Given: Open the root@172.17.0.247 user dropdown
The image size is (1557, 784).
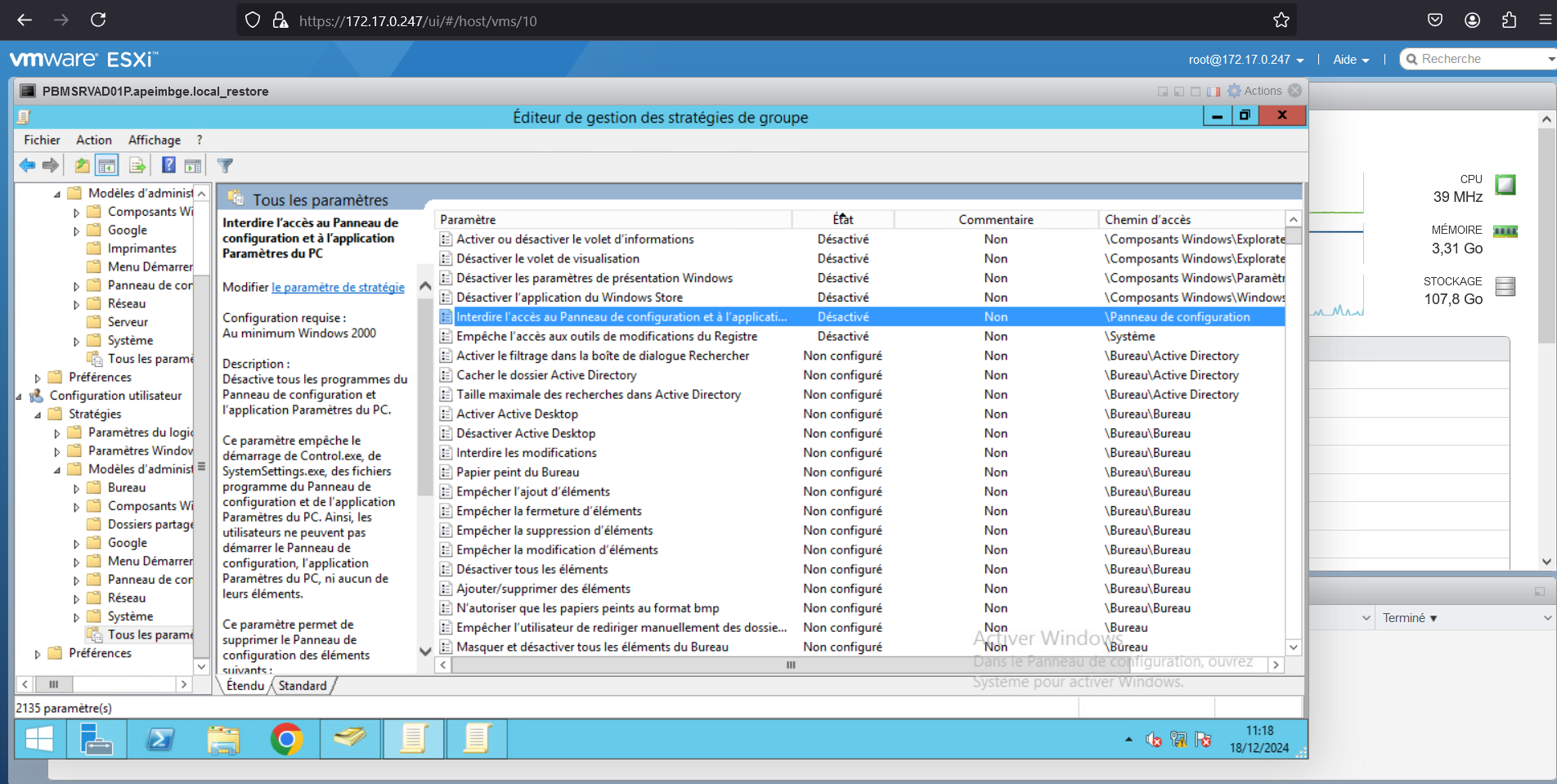Looking at the screenshot, I should 1245,60.
